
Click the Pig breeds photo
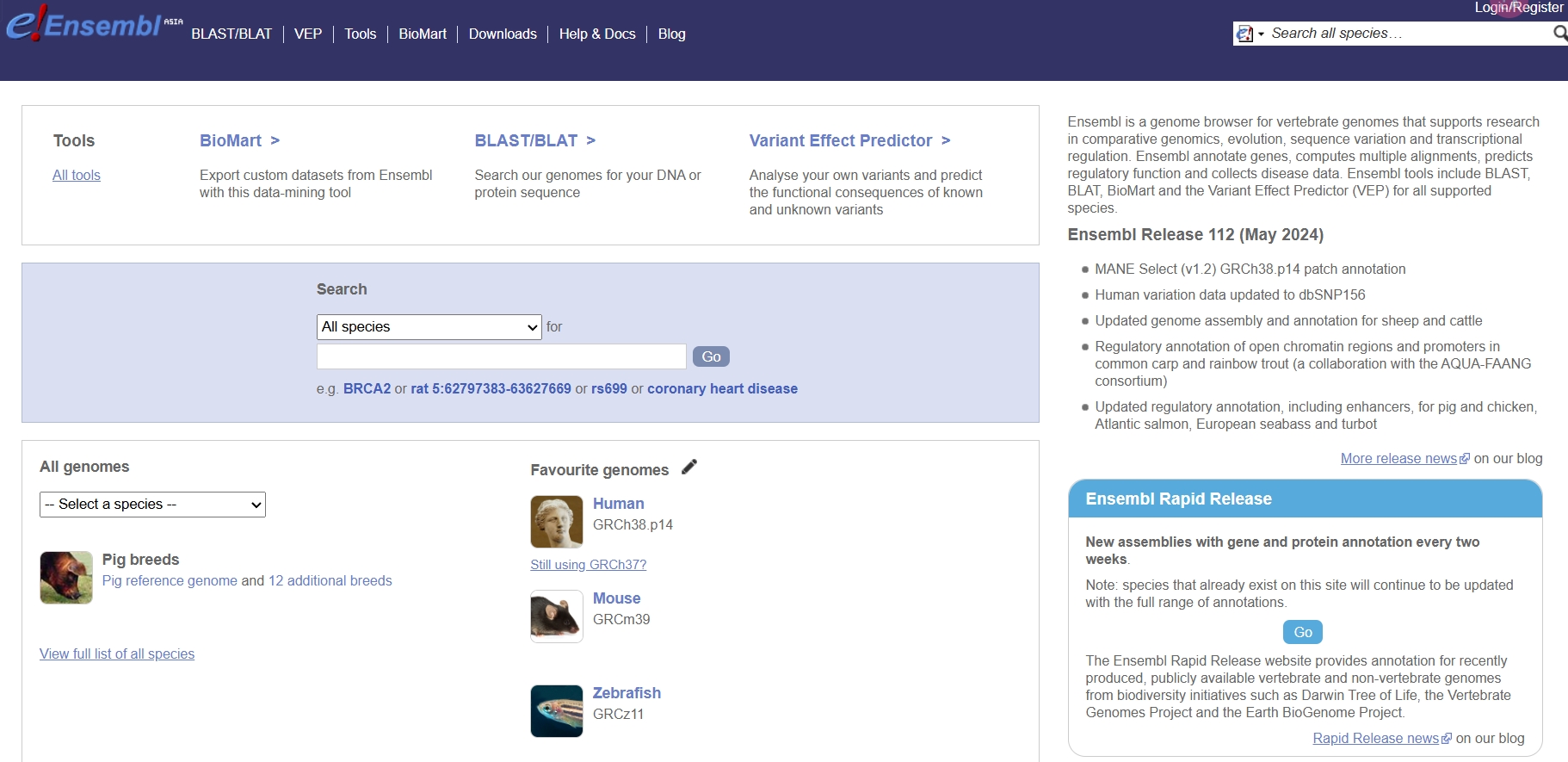coord(66,578)
